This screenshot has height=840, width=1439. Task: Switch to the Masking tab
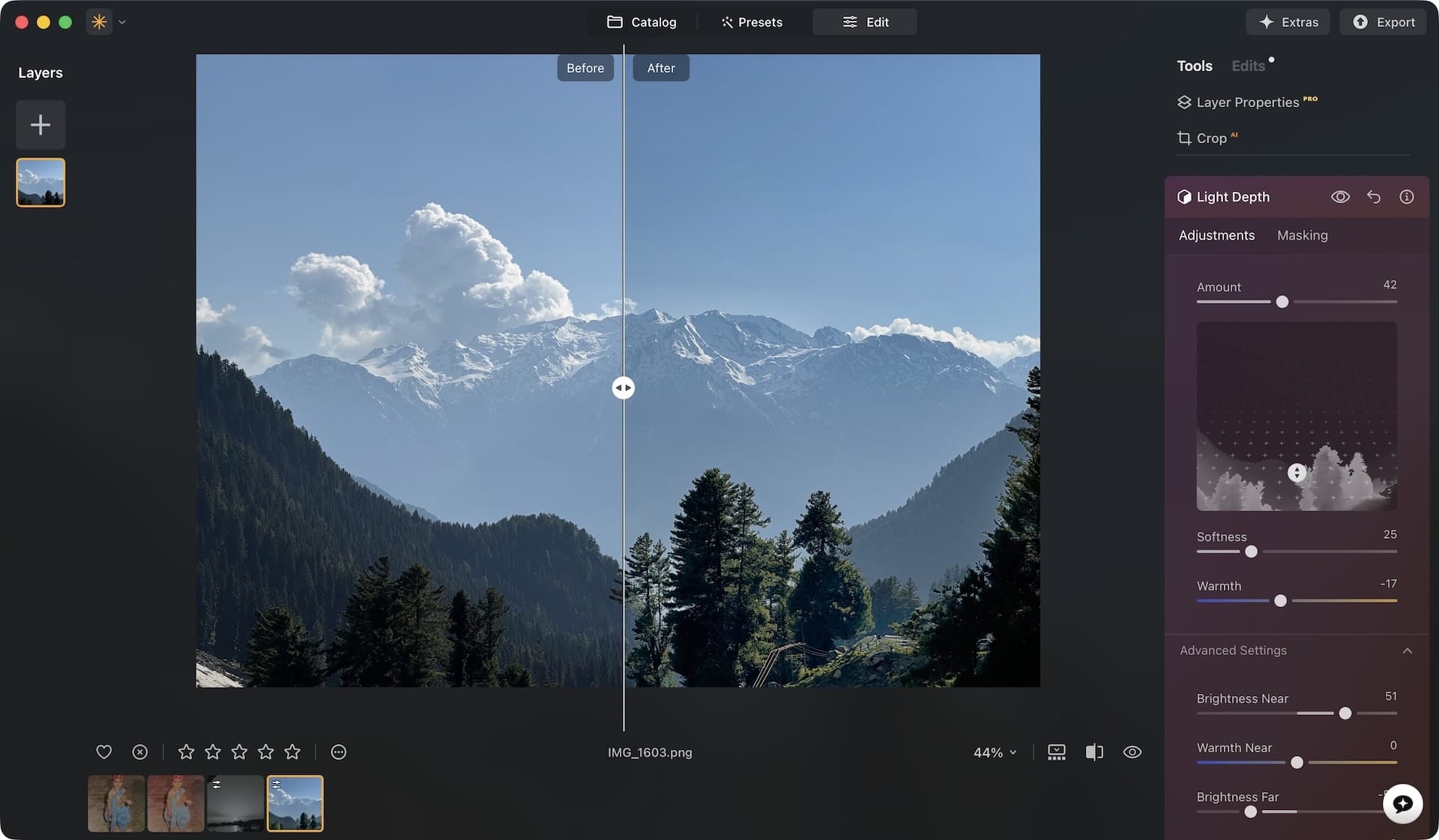coord(1302,235)
